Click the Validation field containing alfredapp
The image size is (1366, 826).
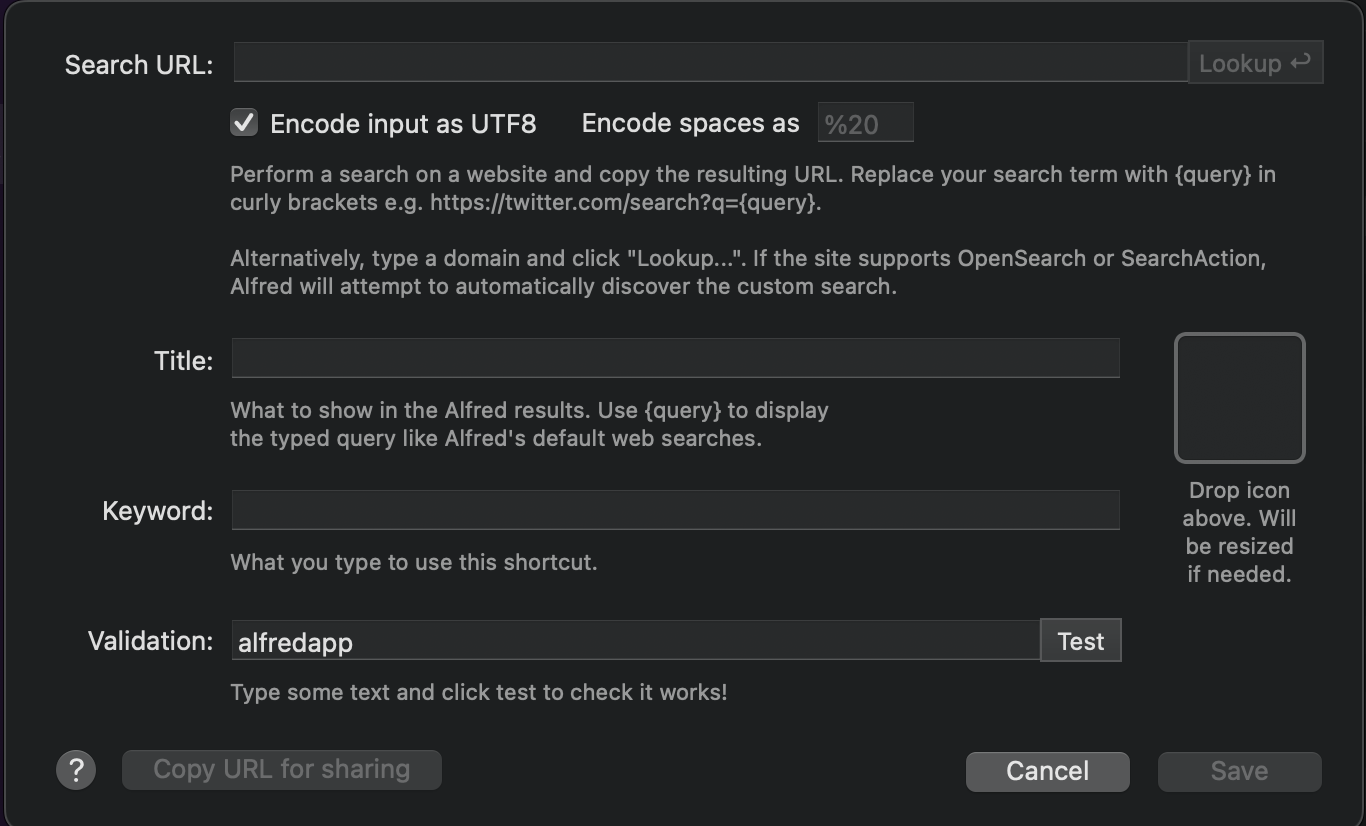pyautogui.click(x=636, y=640)
